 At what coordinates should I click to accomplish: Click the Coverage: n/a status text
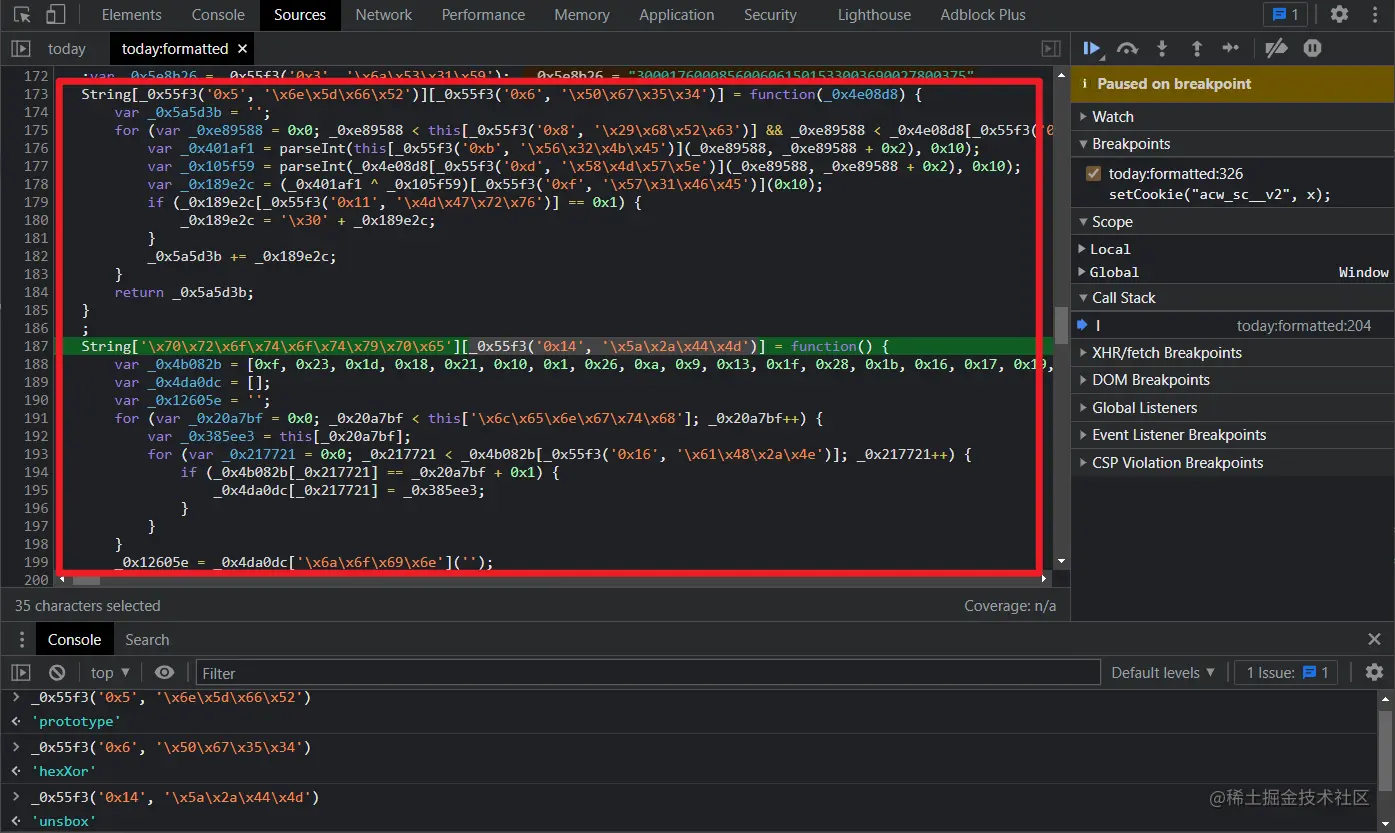click(x=1009, y=606)
